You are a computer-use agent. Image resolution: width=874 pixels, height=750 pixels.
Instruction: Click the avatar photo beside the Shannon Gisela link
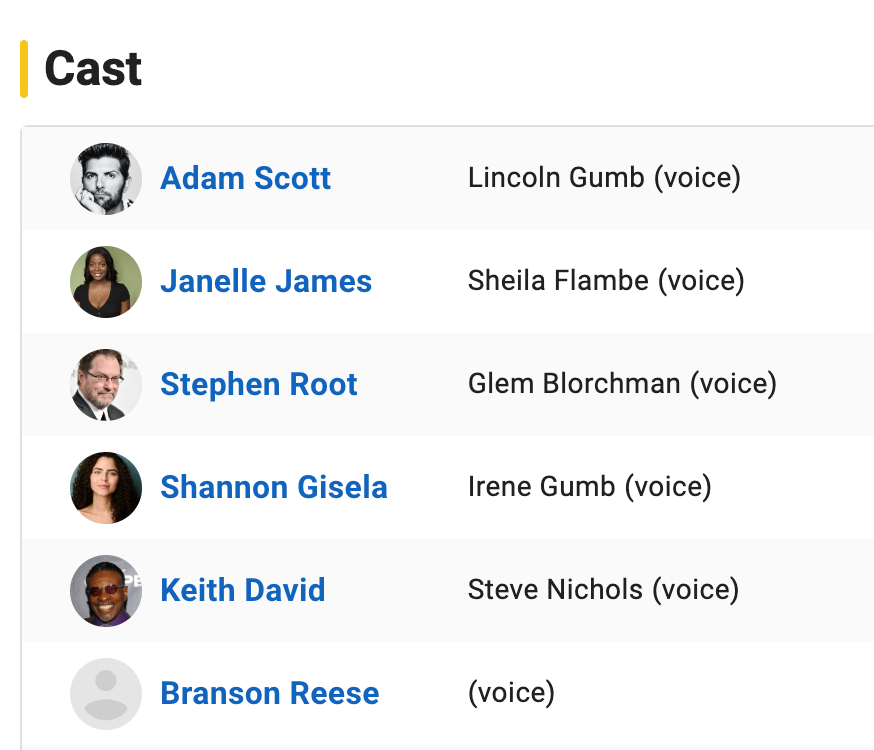[106, 487]
